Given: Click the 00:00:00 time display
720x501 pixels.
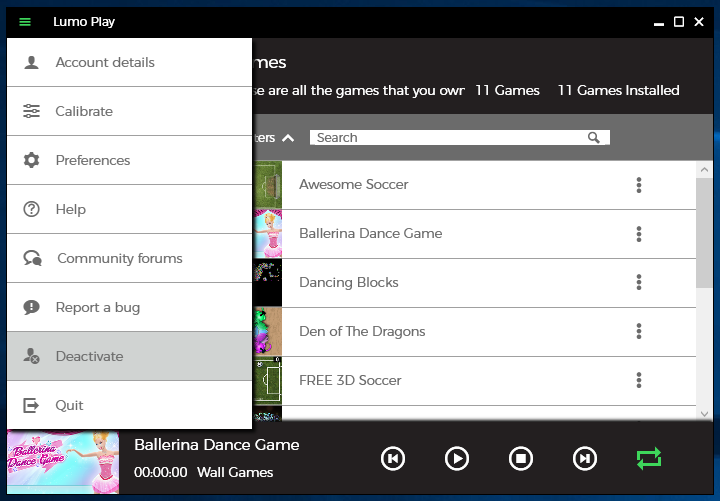Looking at the screenshot, I should 161,472.
